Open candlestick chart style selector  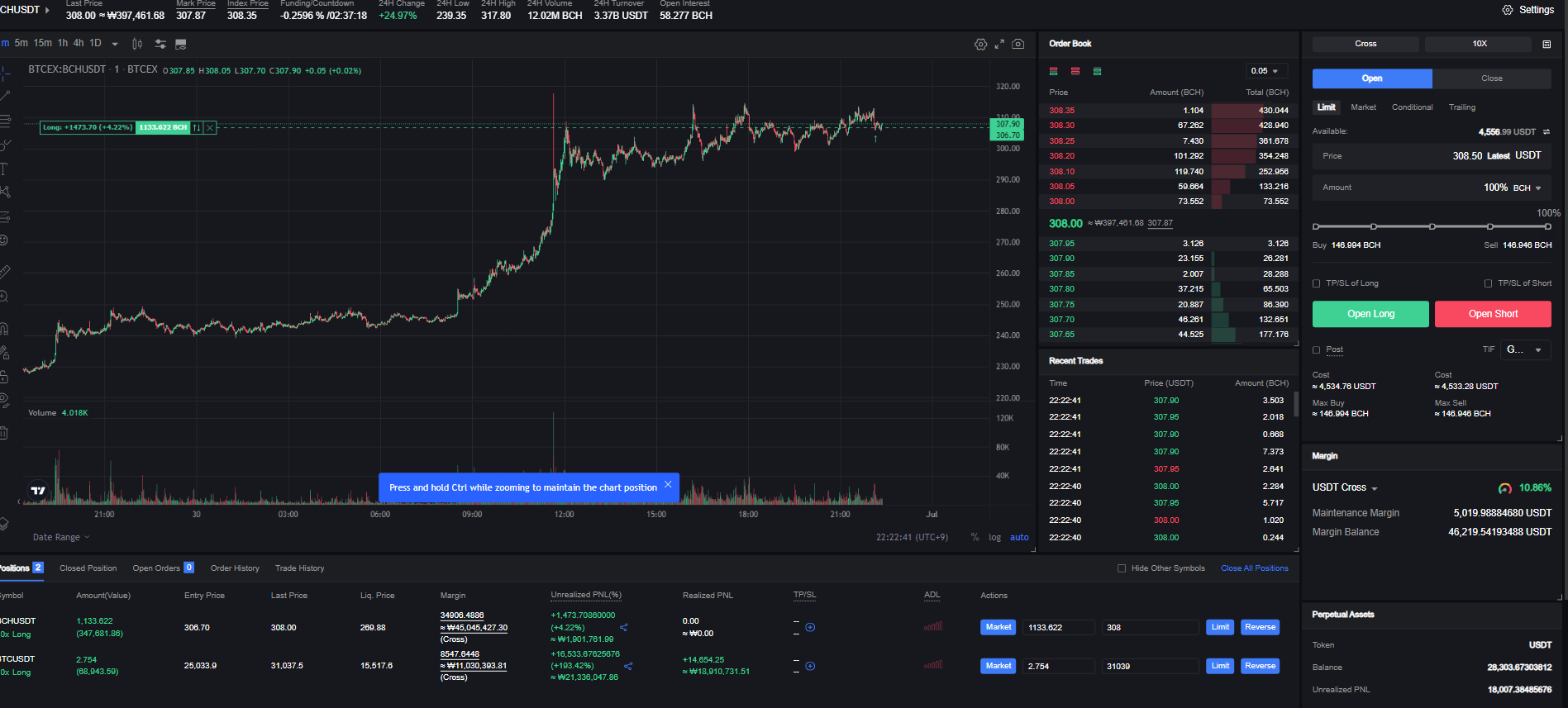(137, 44)
